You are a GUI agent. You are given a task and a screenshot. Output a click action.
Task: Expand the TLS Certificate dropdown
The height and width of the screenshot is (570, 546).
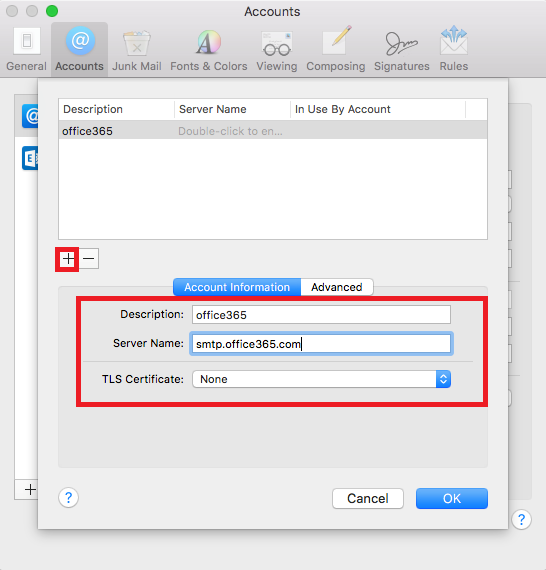[321, 379]
